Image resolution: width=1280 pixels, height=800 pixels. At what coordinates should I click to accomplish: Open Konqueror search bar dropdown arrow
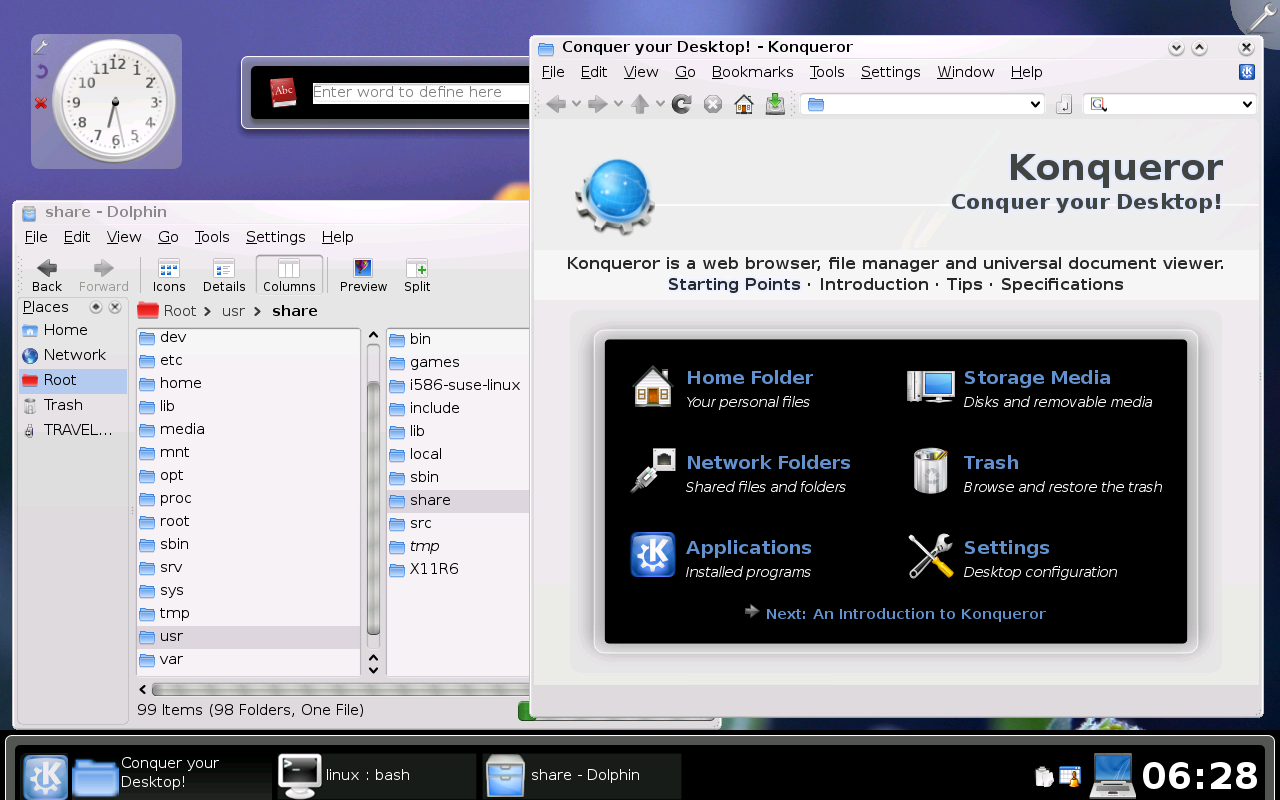point(1247,105)
